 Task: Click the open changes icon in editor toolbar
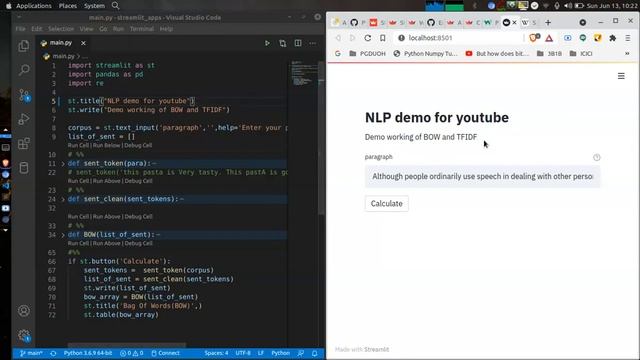282,43
